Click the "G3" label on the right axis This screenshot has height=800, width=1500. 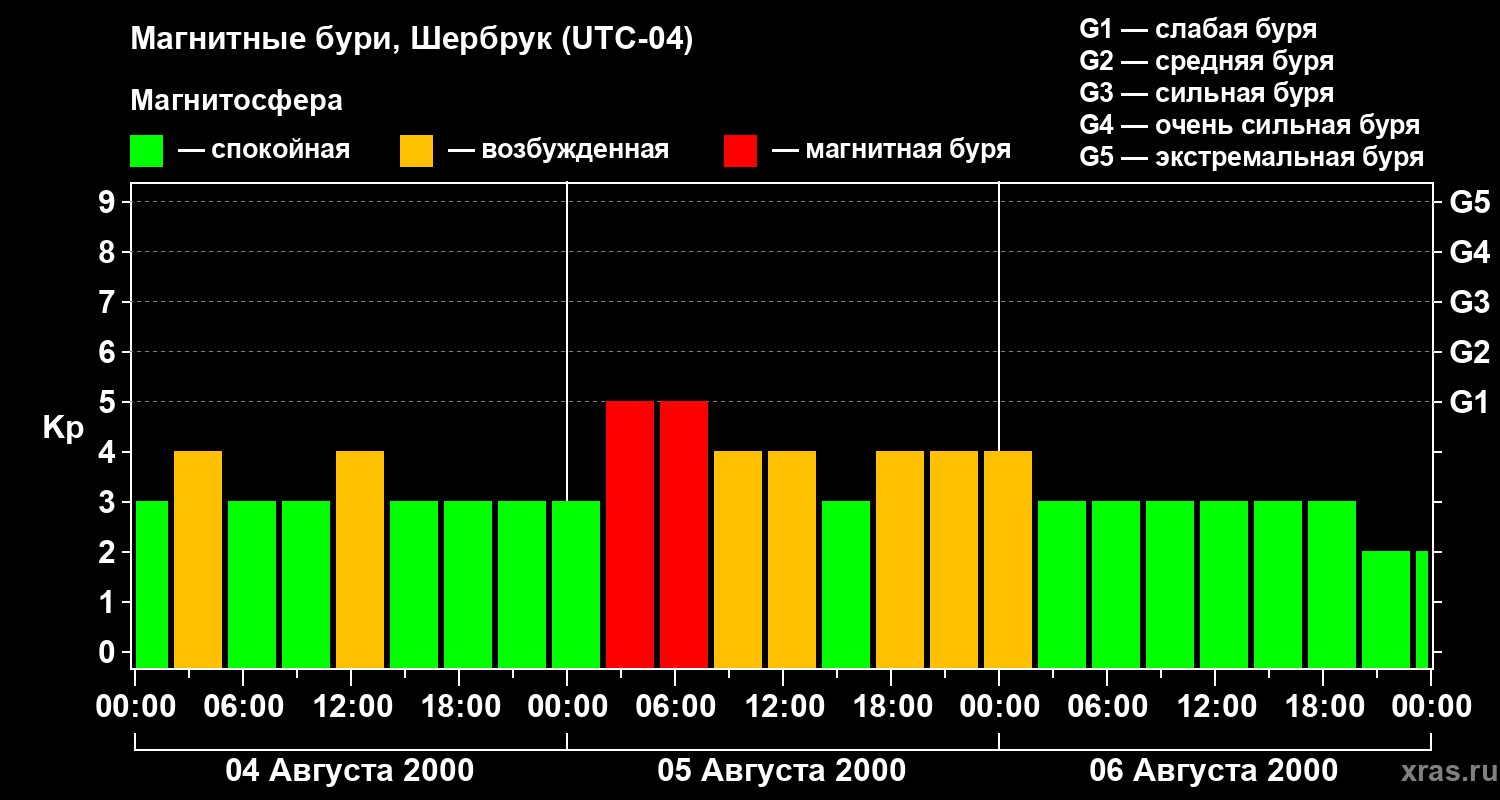point(1469,302)
